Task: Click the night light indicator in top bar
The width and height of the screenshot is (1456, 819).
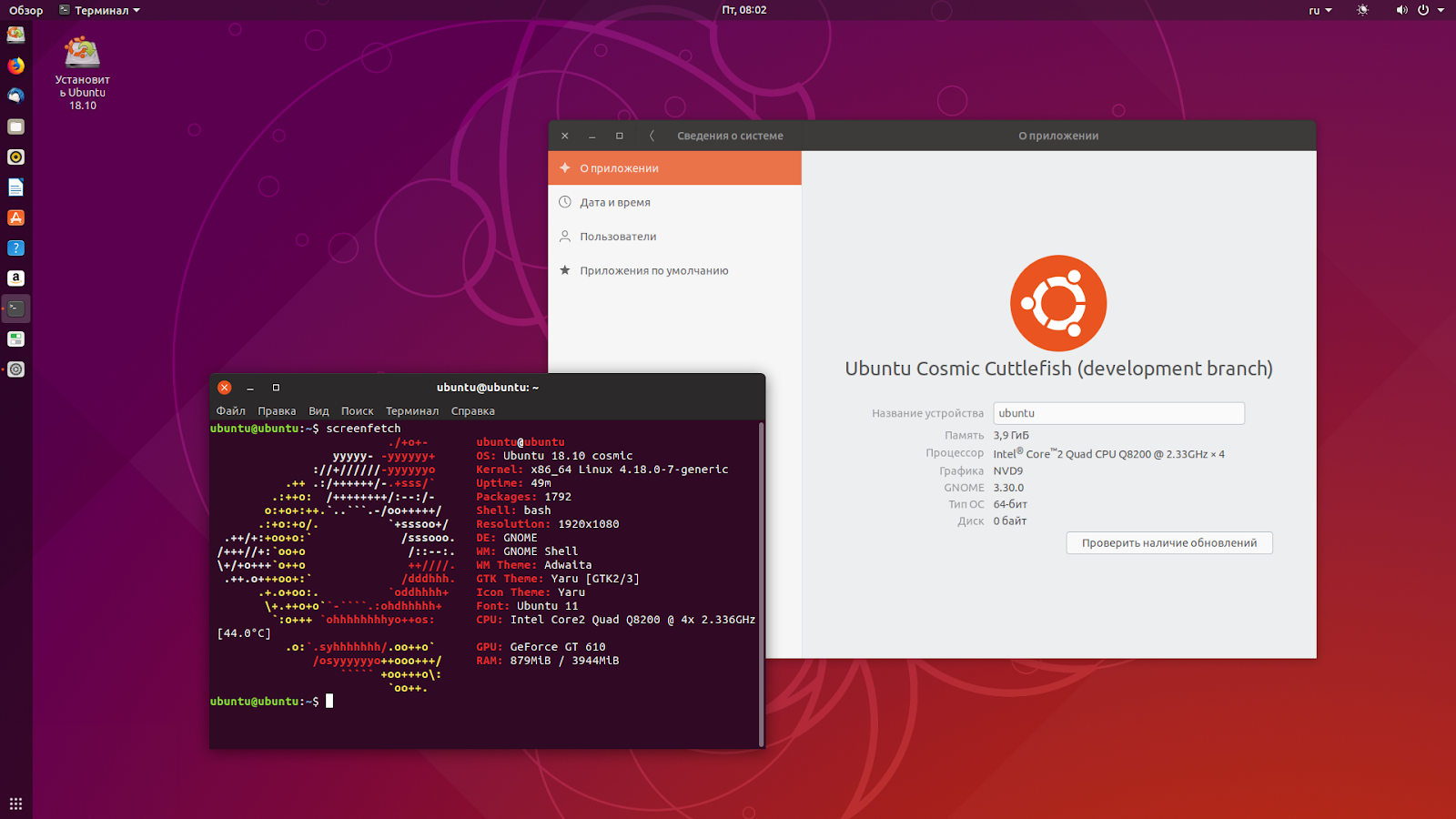Action: 1362,10
